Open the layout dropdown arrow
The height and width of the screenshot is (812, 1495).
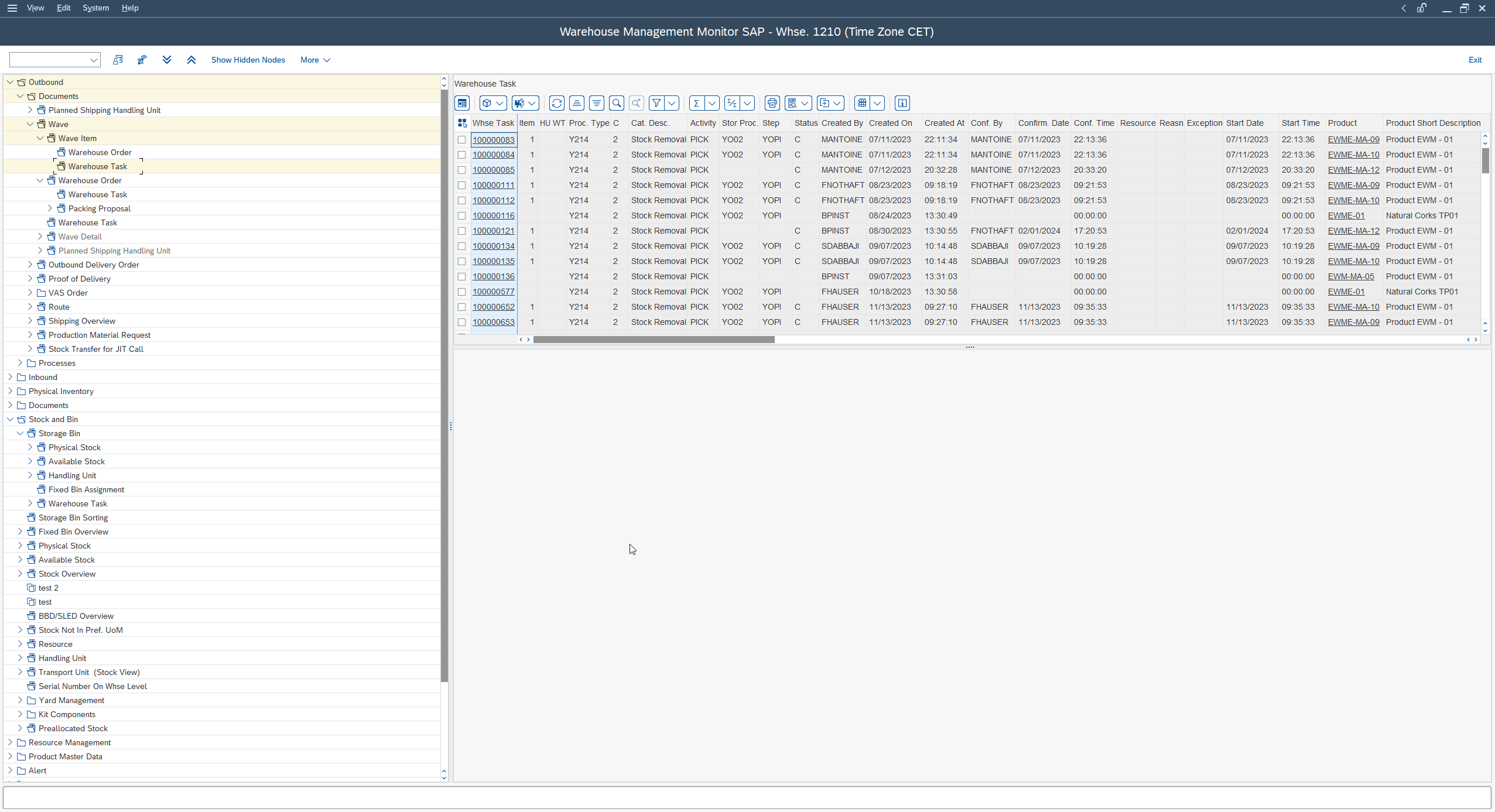877,103
